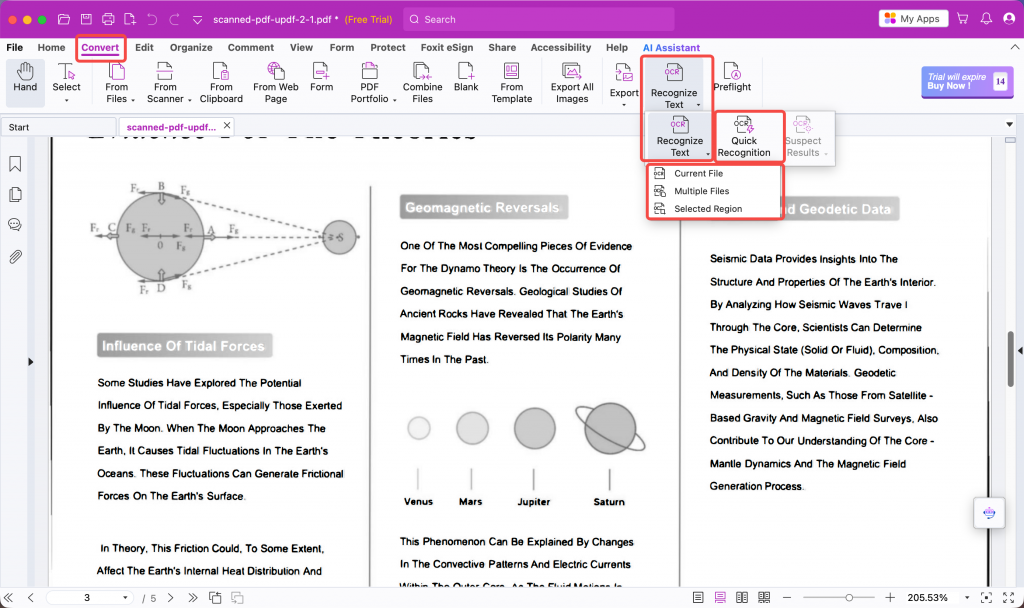
Task: Open user account profile
Action: pyautogui.click(x=1009, y=18)
